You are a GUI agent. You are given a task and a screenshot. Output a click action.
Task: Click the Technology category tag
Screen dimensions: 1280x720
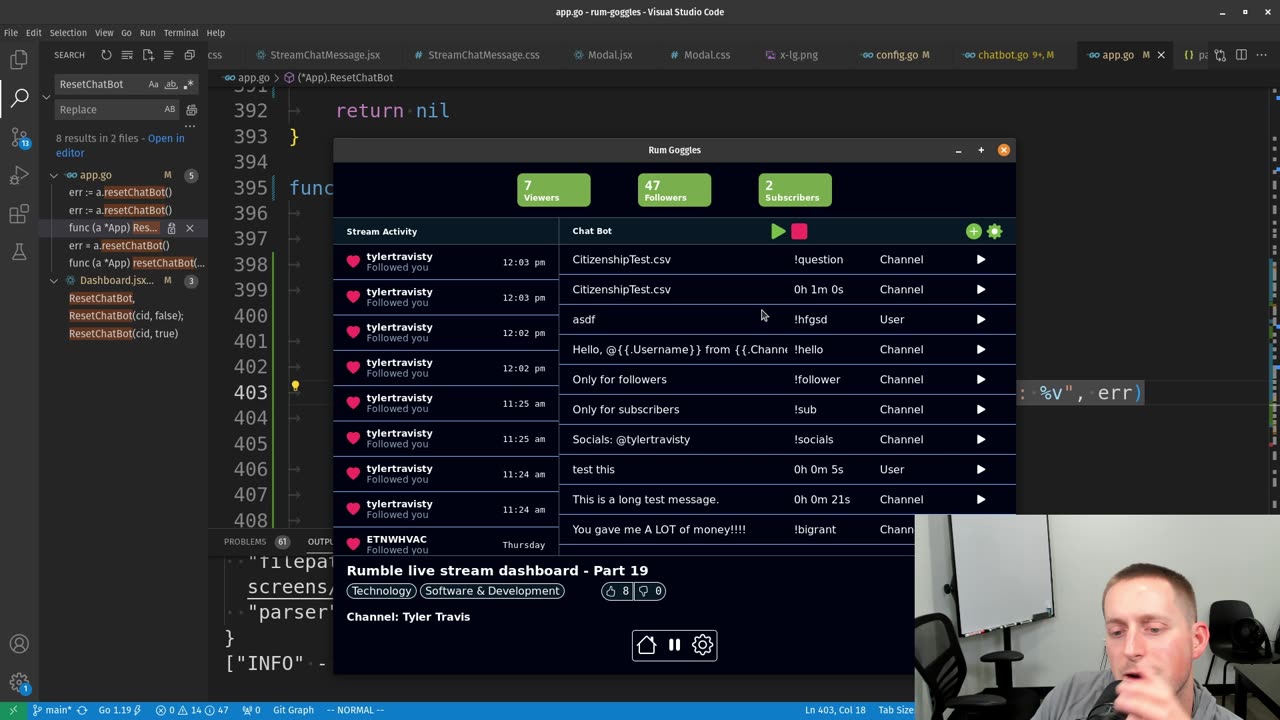[x=381, y=591]
